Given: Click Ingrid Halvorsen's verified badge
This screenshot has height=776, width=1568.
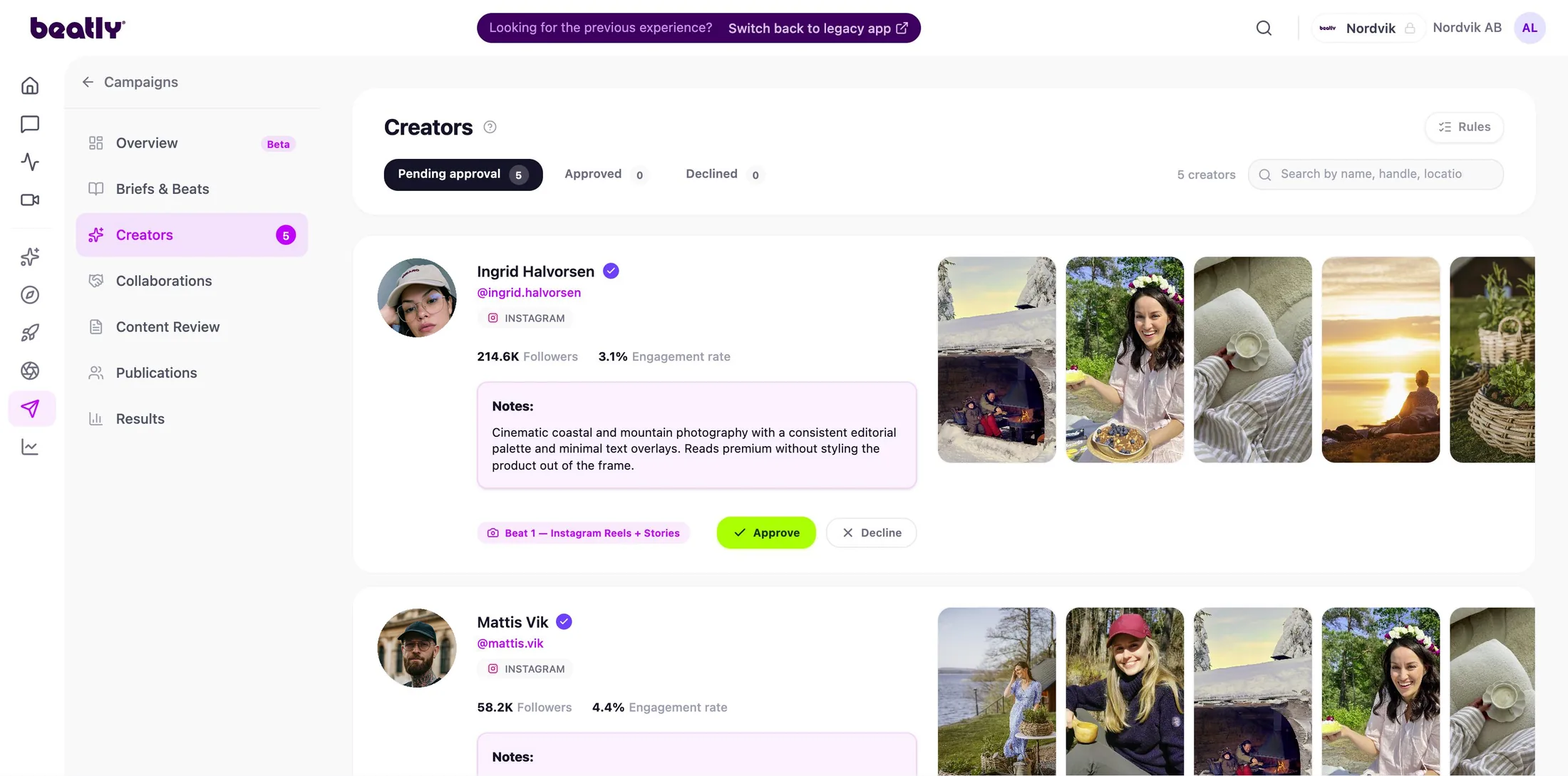Looking at the screenshot, I should pos(611,271).
